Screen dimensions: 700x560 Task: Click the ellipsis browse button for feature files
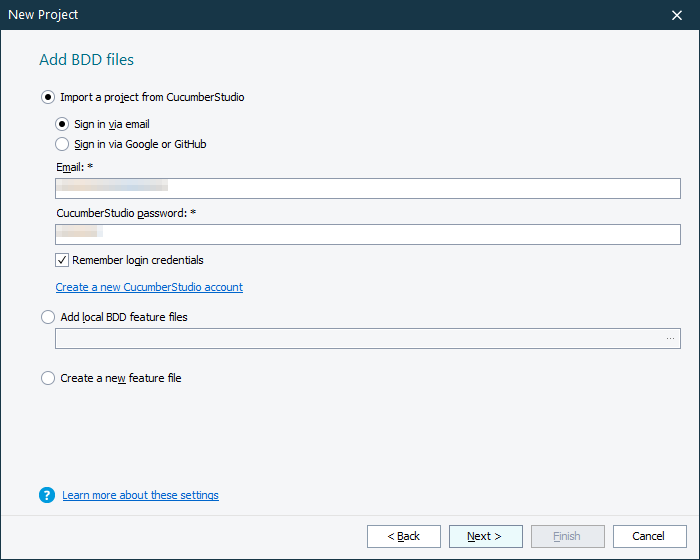670,338
